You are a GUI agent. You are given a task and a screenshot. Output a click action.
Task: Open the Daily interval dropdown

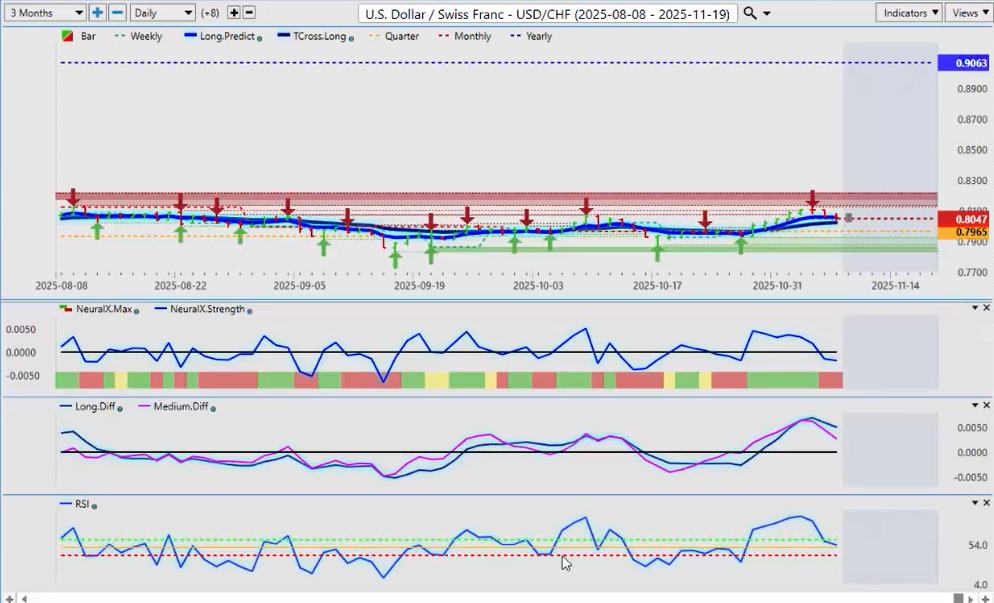[x=162, y=13]
